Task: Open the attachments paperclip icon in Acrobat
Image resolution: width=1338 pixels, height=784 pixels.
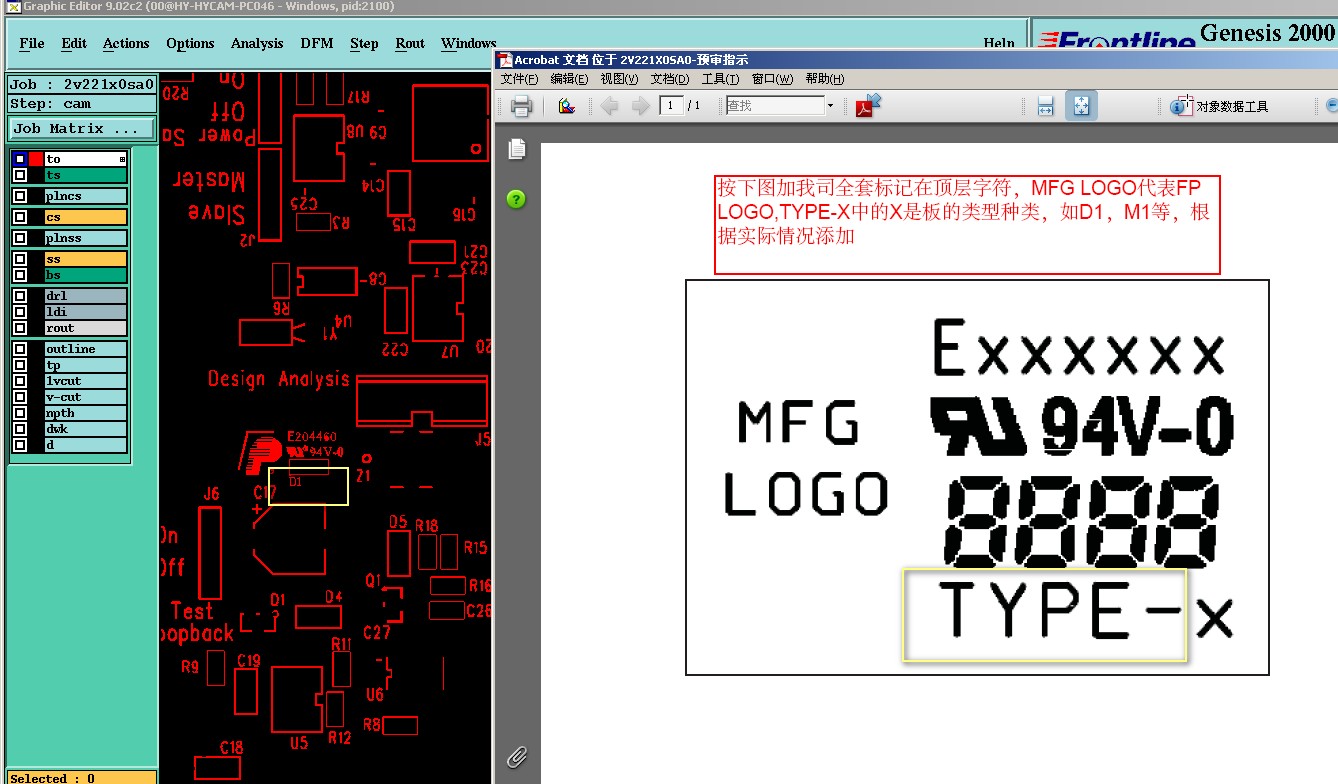Action: 517,757
